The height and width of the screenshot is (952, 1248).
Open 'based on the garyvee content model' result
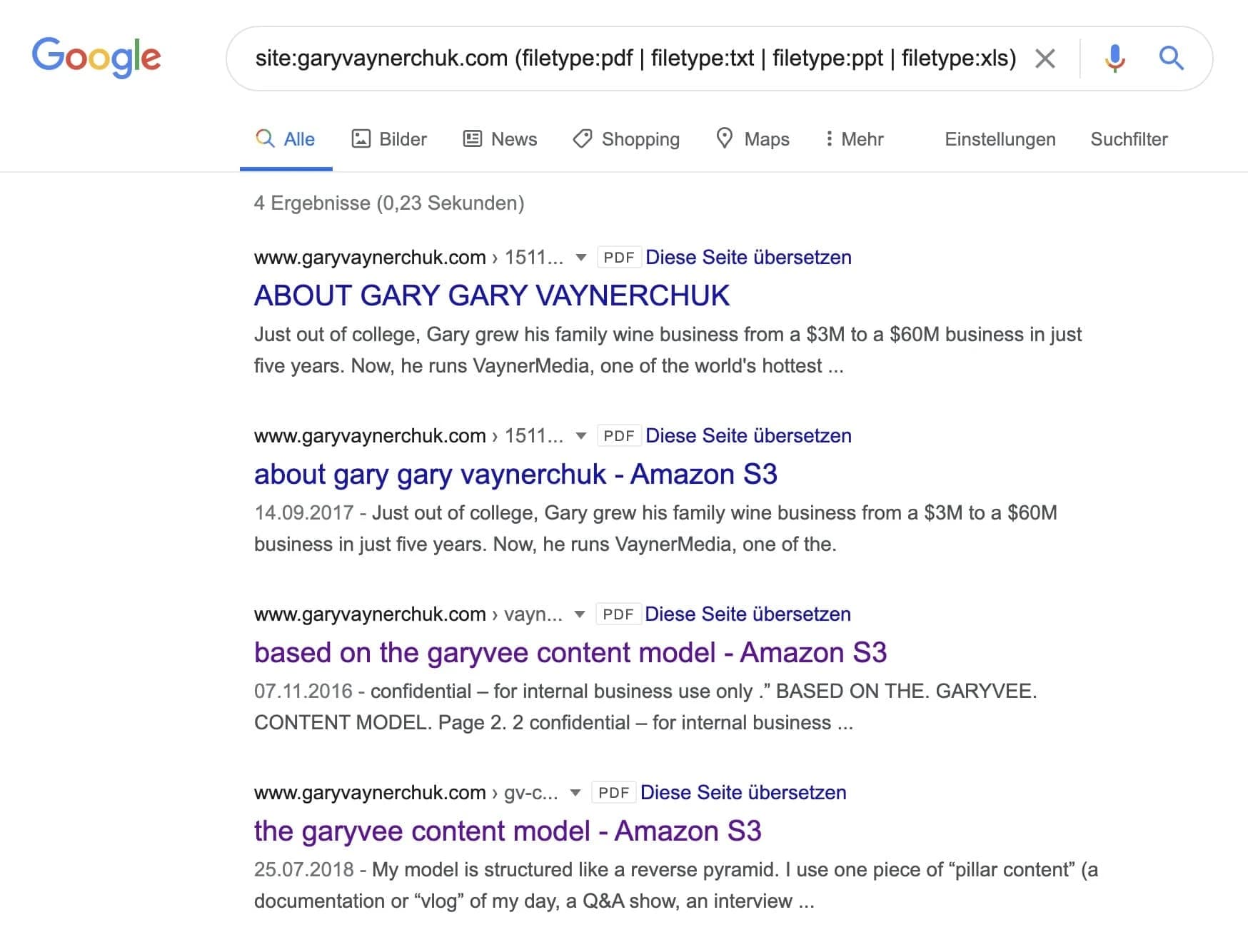coord(570,652)
